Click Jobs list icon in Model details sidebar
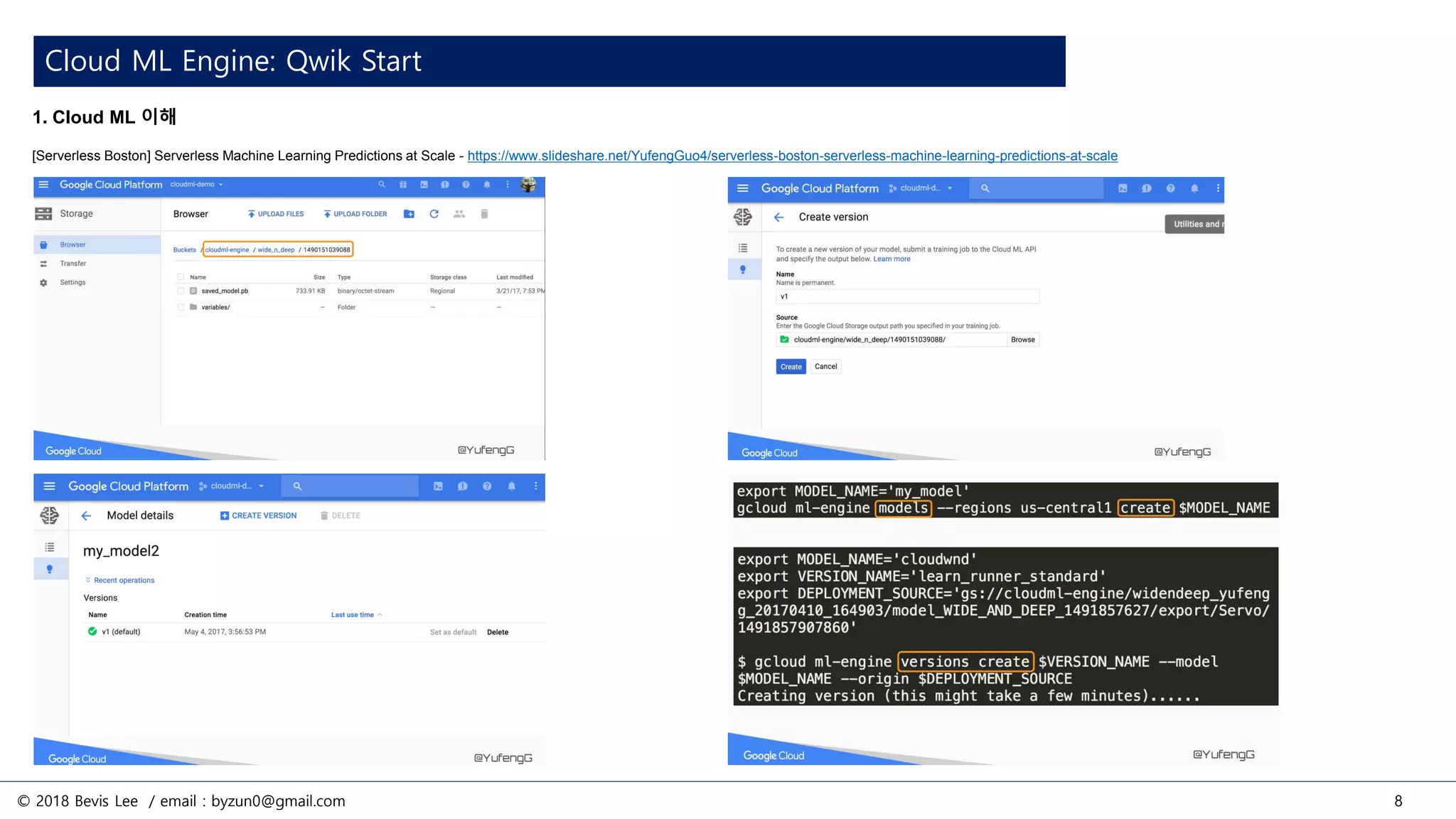Viewport: 1456px width, 819px height. [49, 547]
